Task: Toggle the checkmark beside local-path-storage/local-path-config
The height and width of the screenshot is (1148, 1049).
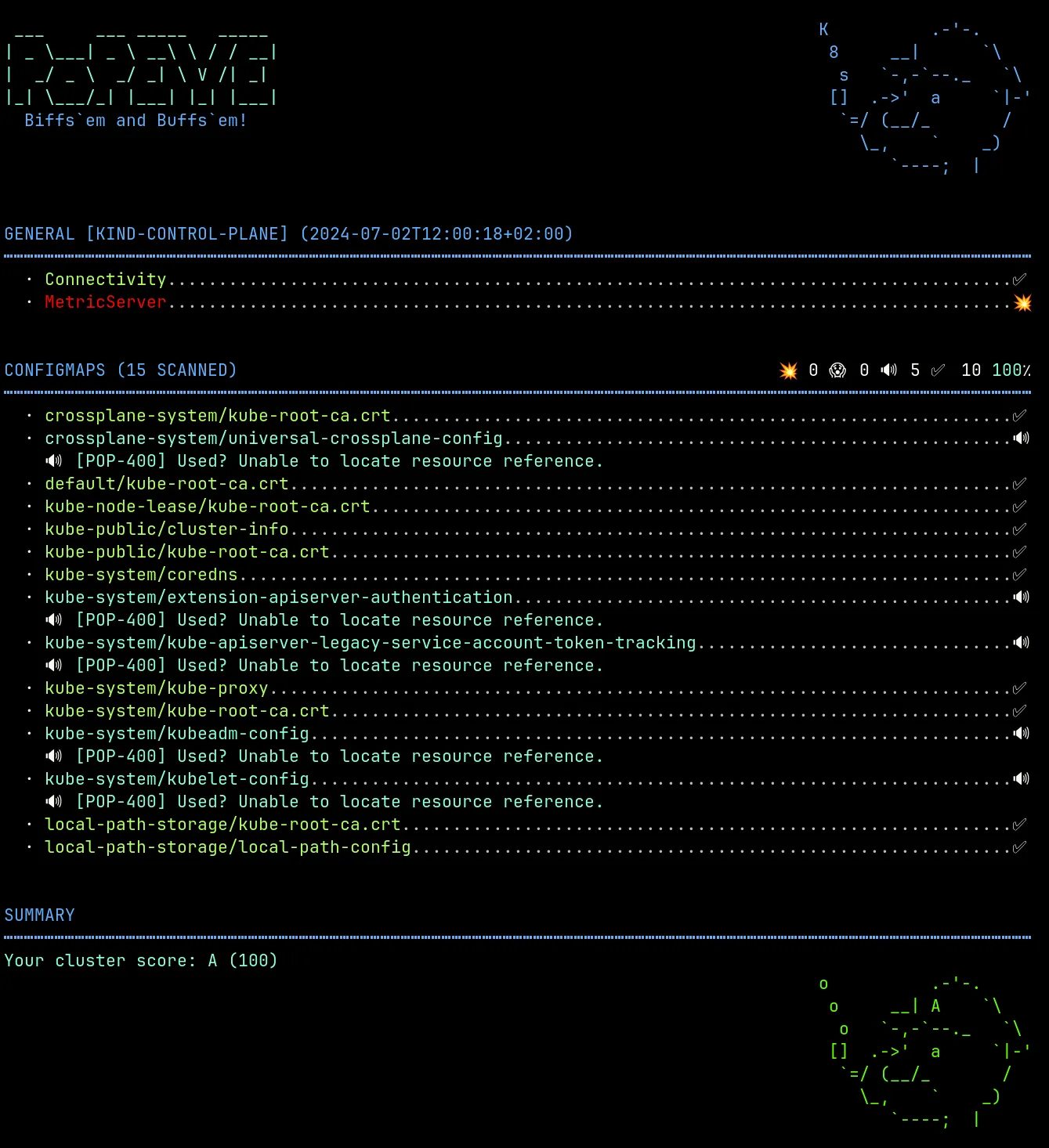Action: pyautogui.click(x=1020, y=847)
